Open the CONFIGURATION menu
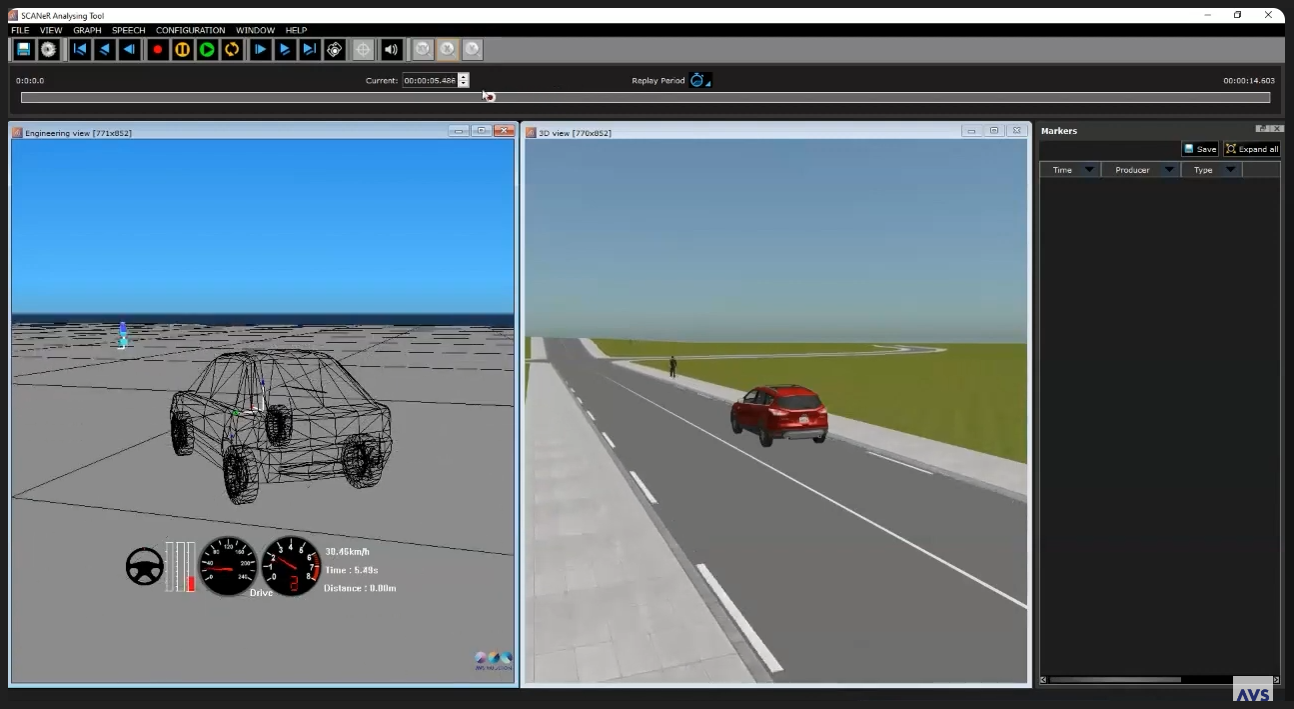The image size is (1294, 709). click(190, 30)
